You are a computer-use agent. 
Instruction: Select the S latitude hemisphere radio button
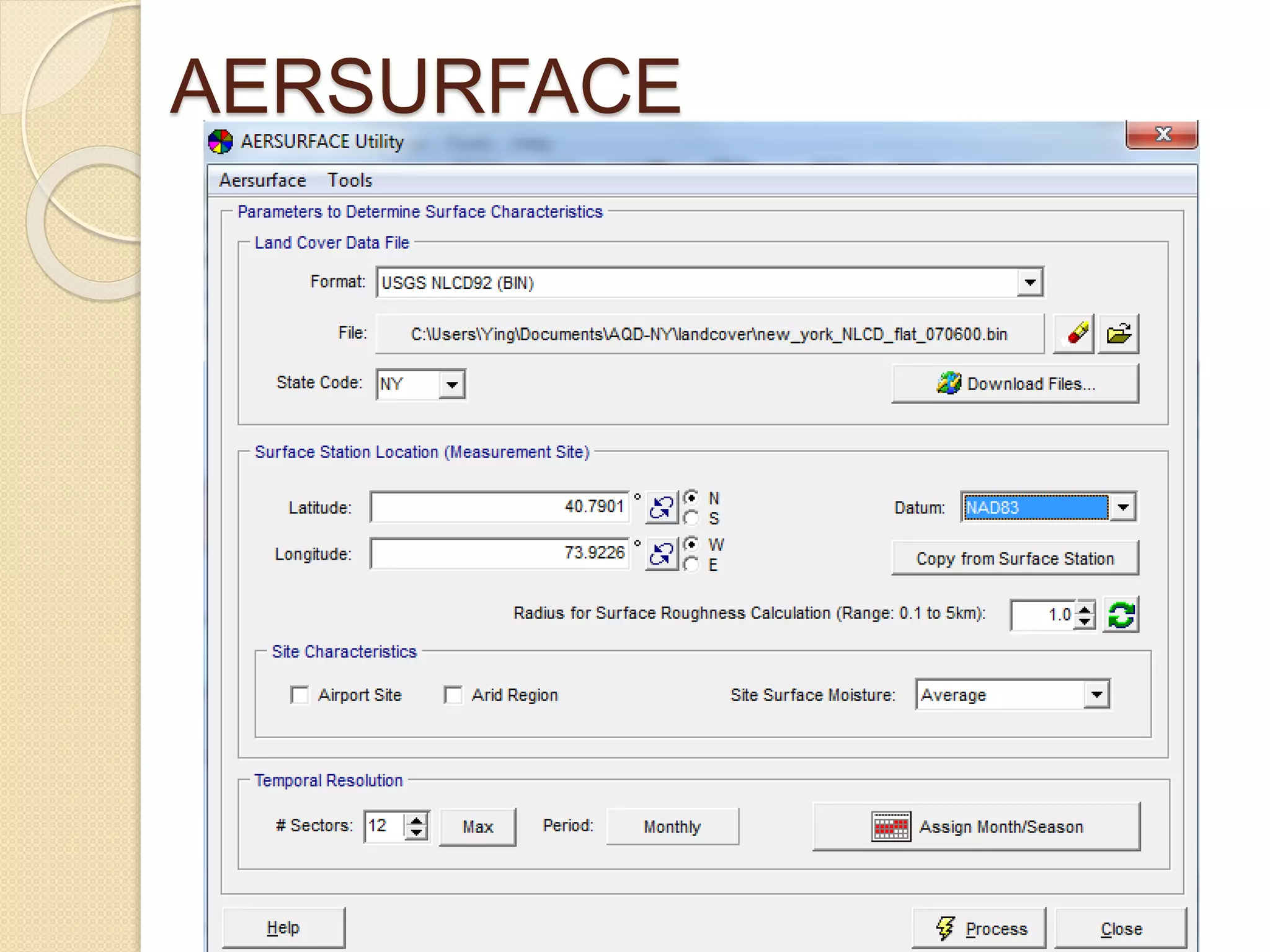point(691,518)
